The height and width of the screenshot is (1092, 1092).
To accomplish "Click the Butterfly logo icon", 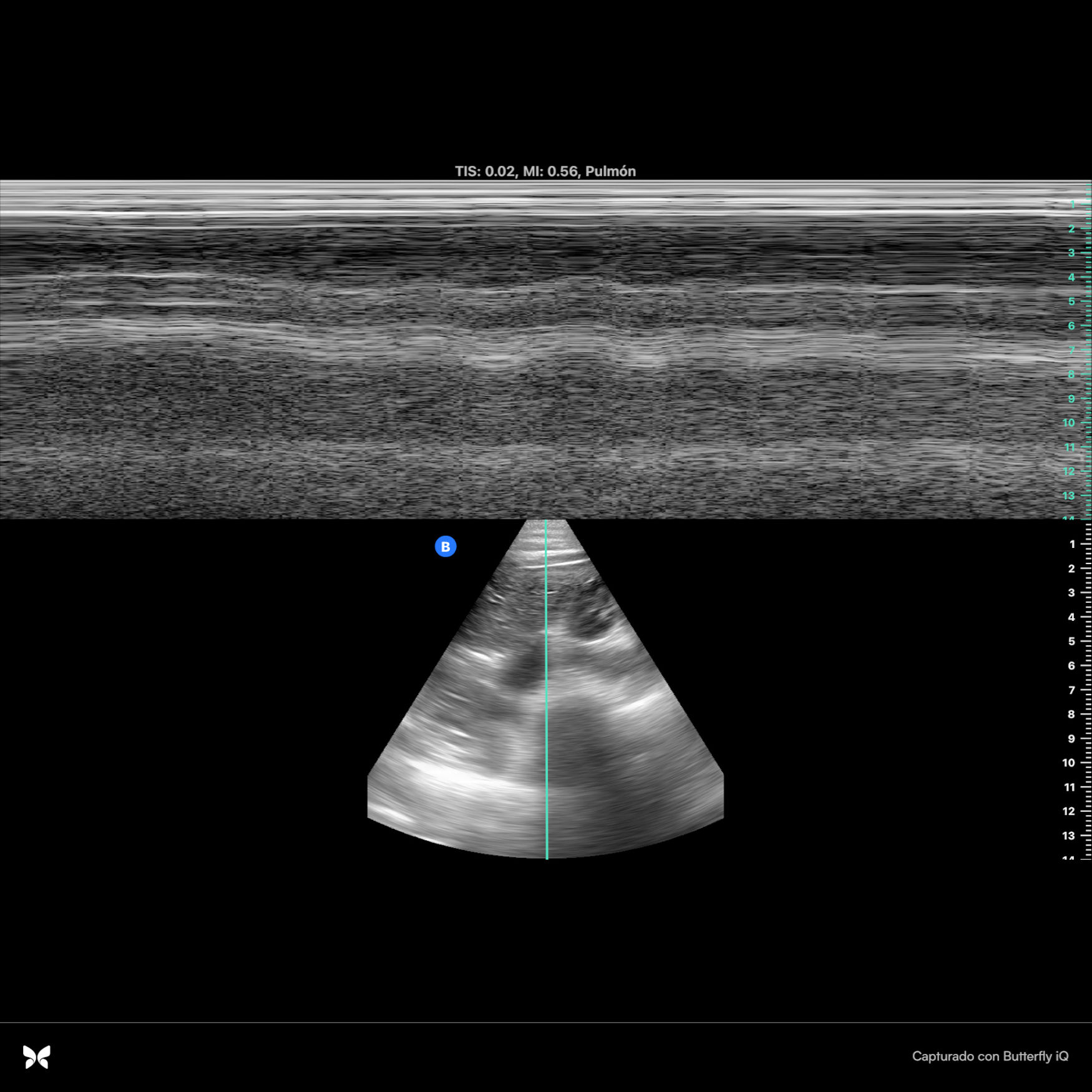I will click(36, 1056).
